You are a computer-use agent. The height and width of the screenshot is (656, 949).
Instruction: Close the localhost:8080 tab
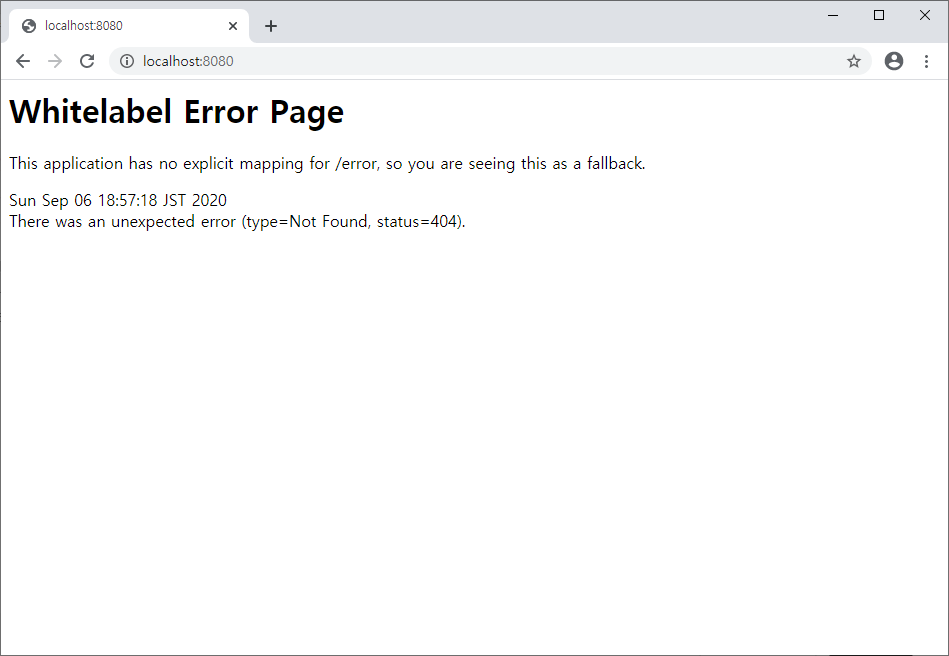[233, 26]
